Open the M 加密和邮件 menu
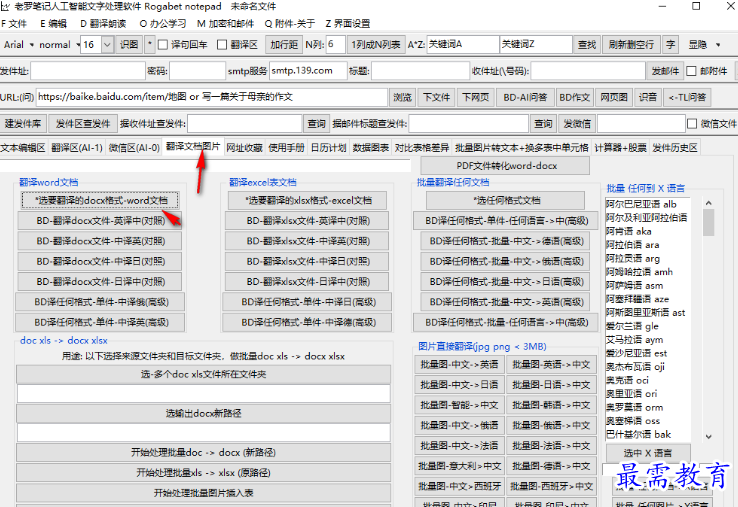Image resolution: width=738 pixels, height=507 pixels. point(225,24)
